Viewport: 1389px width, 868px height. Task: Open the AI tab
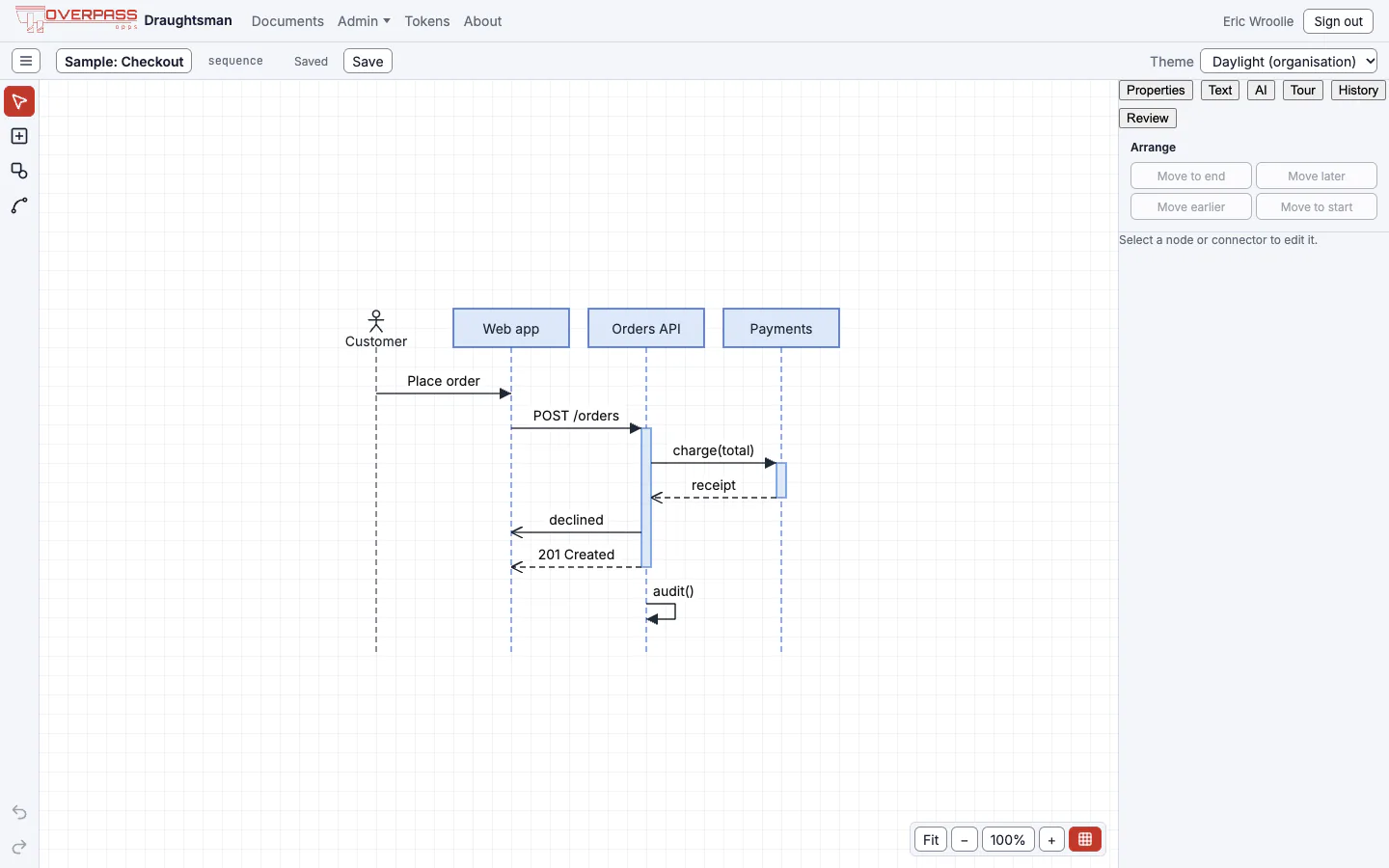point(1261,90)
